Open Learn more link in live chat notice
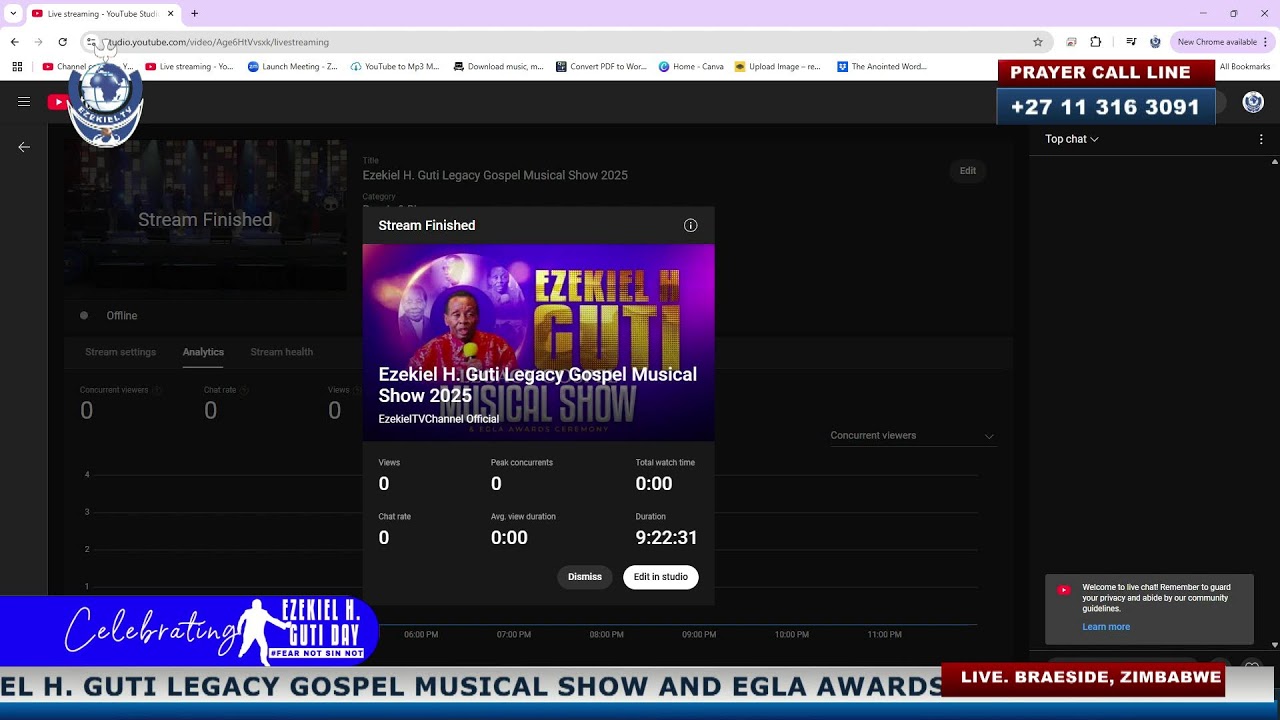 pos(1106,627)
